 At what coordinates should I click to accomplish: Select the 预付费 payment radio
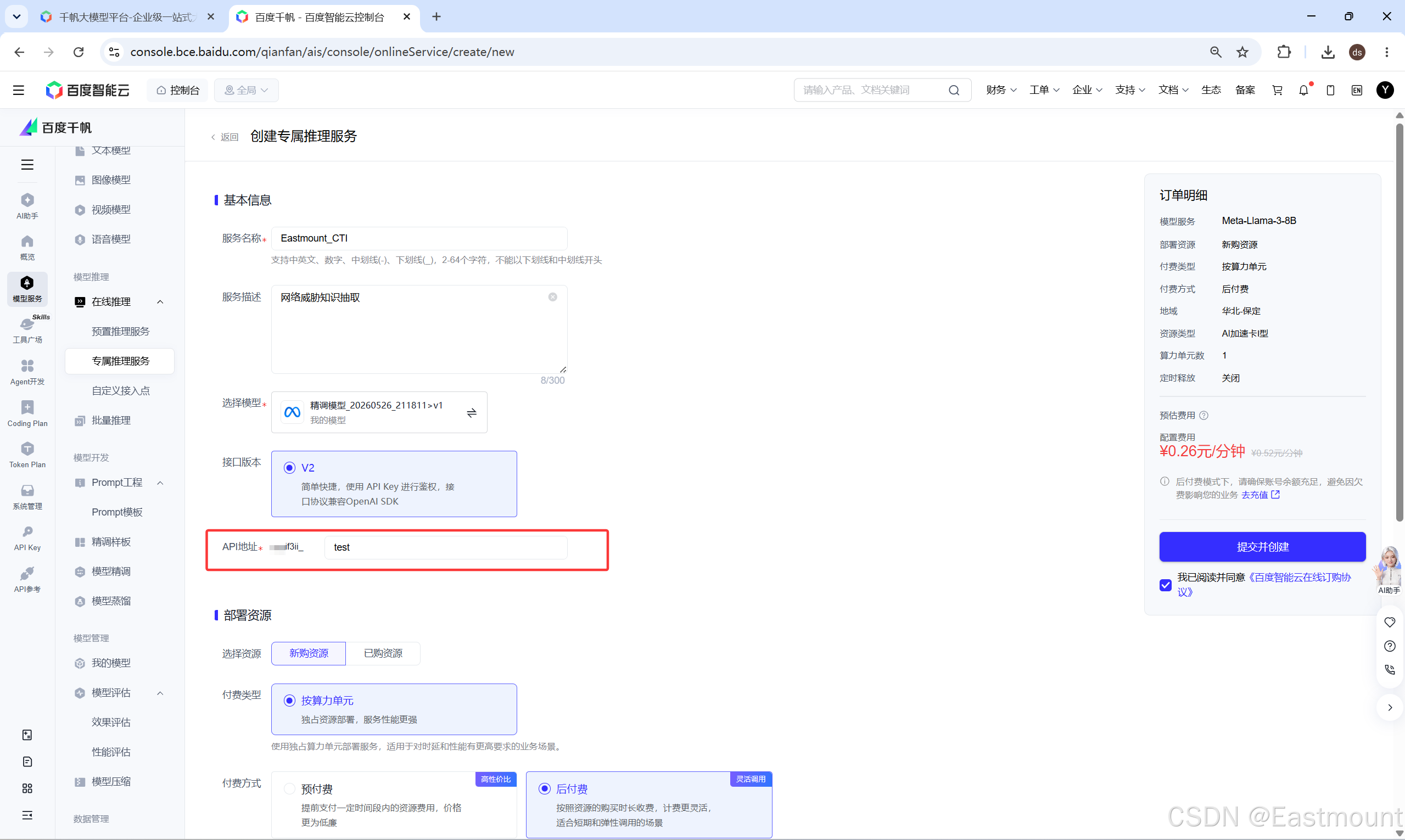pos(289,788)
